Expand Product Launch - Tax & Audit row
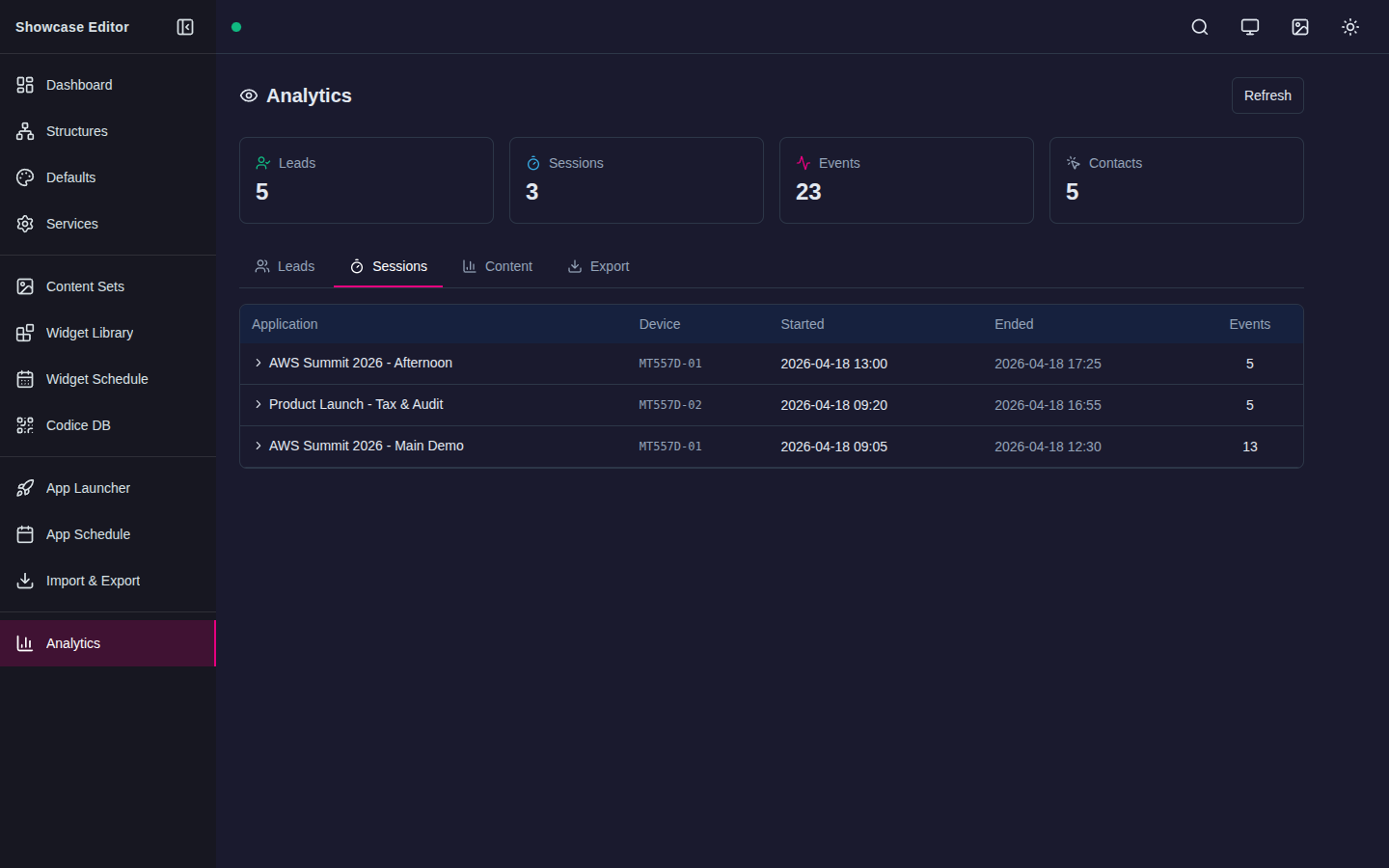Screen dimensions: 1389x868 259,404
